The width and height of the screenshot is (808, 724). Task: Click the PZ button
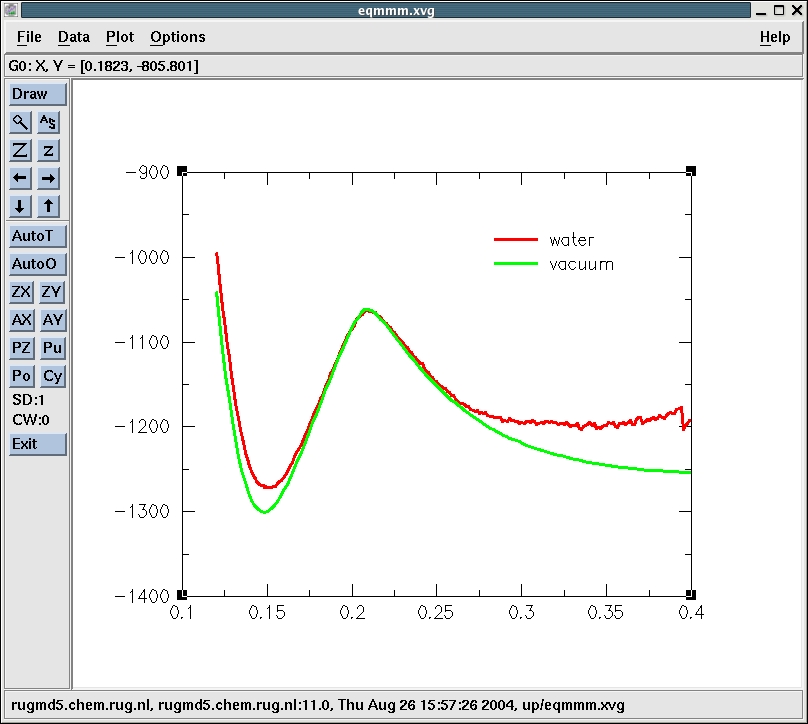pos(21,348)
